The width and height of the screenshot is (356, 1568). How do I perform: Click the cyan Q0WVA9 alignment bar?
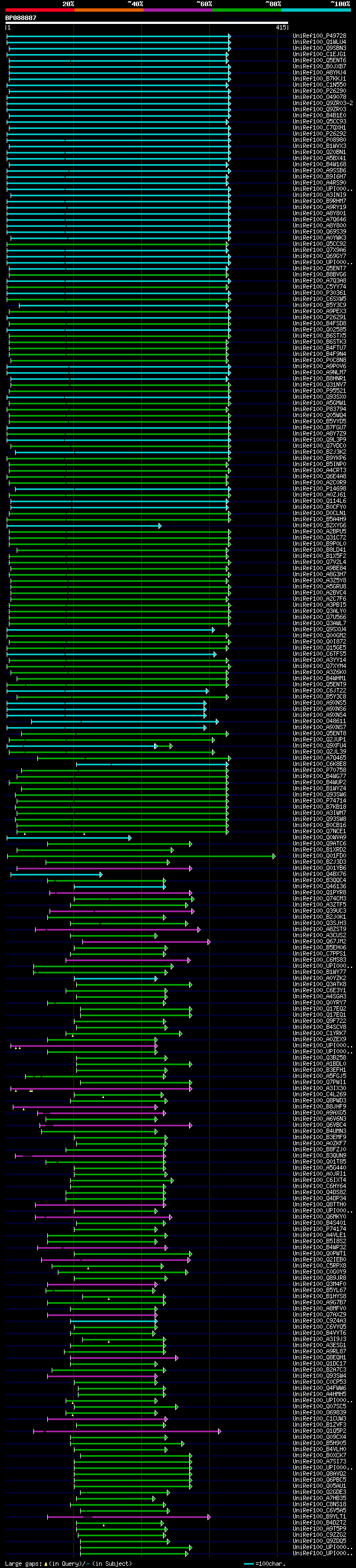point(69,838)
